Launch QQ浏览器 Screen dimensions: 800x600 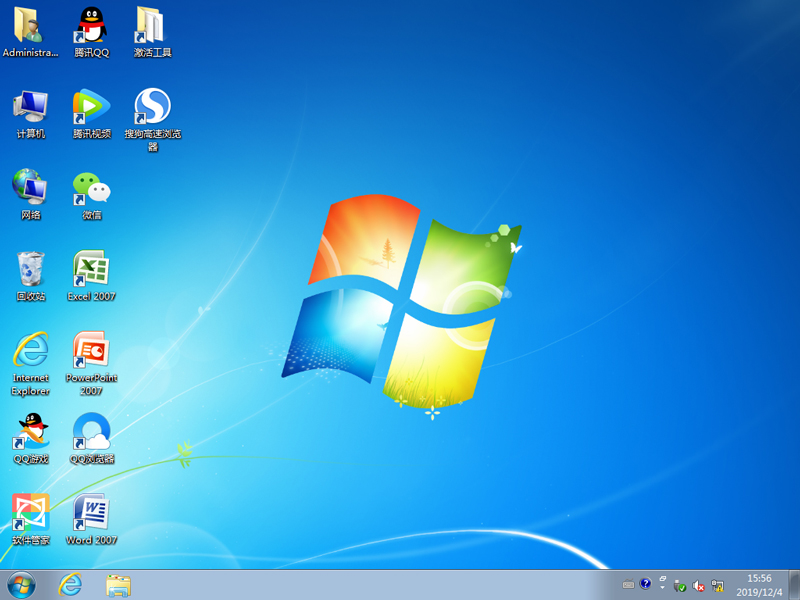point(91,435)
